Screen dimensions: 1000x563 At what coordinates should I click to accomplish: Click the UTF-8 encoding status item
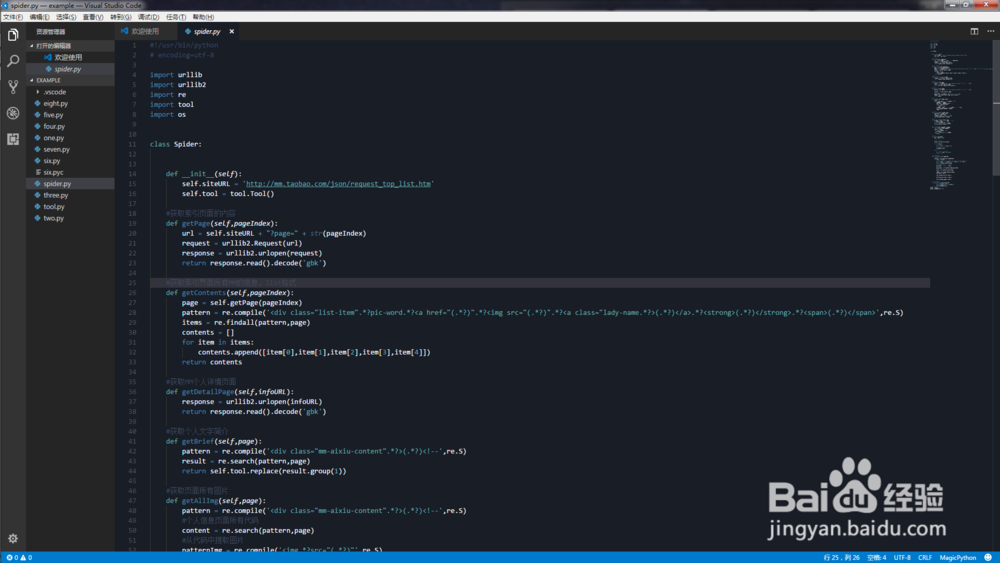click(x=902, y=557)
